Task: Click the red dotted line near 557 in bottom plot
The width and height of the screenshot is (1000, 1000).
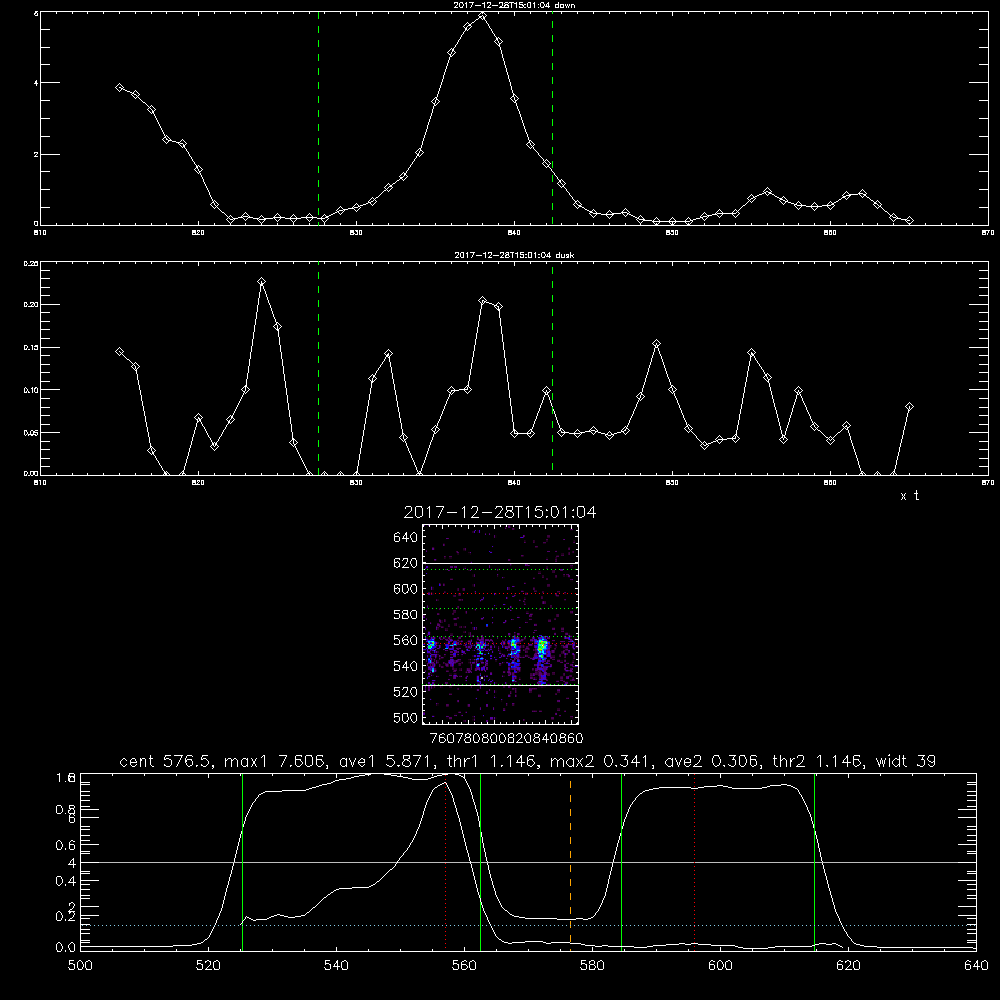Action: click(445, 861)
